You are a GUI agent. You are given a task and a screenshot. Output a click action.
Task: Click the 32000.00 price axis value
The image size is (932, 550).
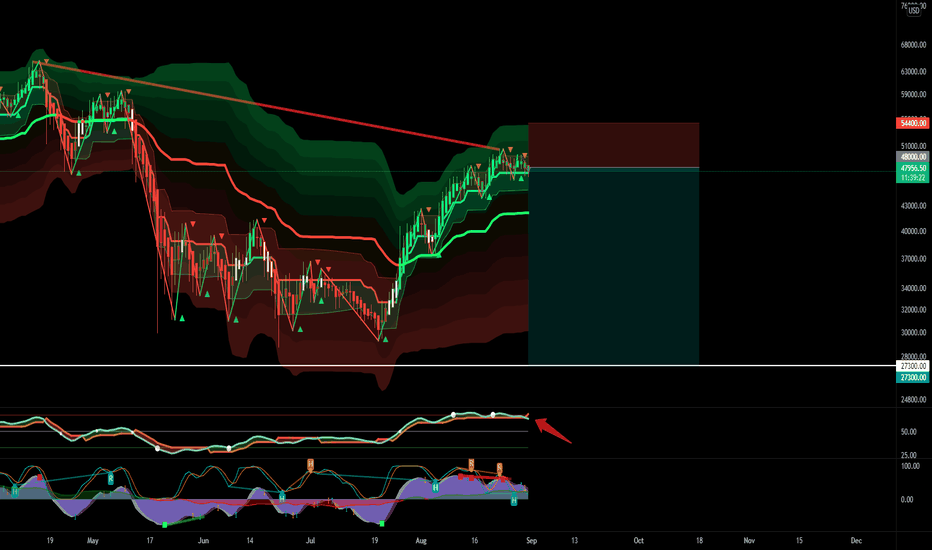click(x=913, y=310)
